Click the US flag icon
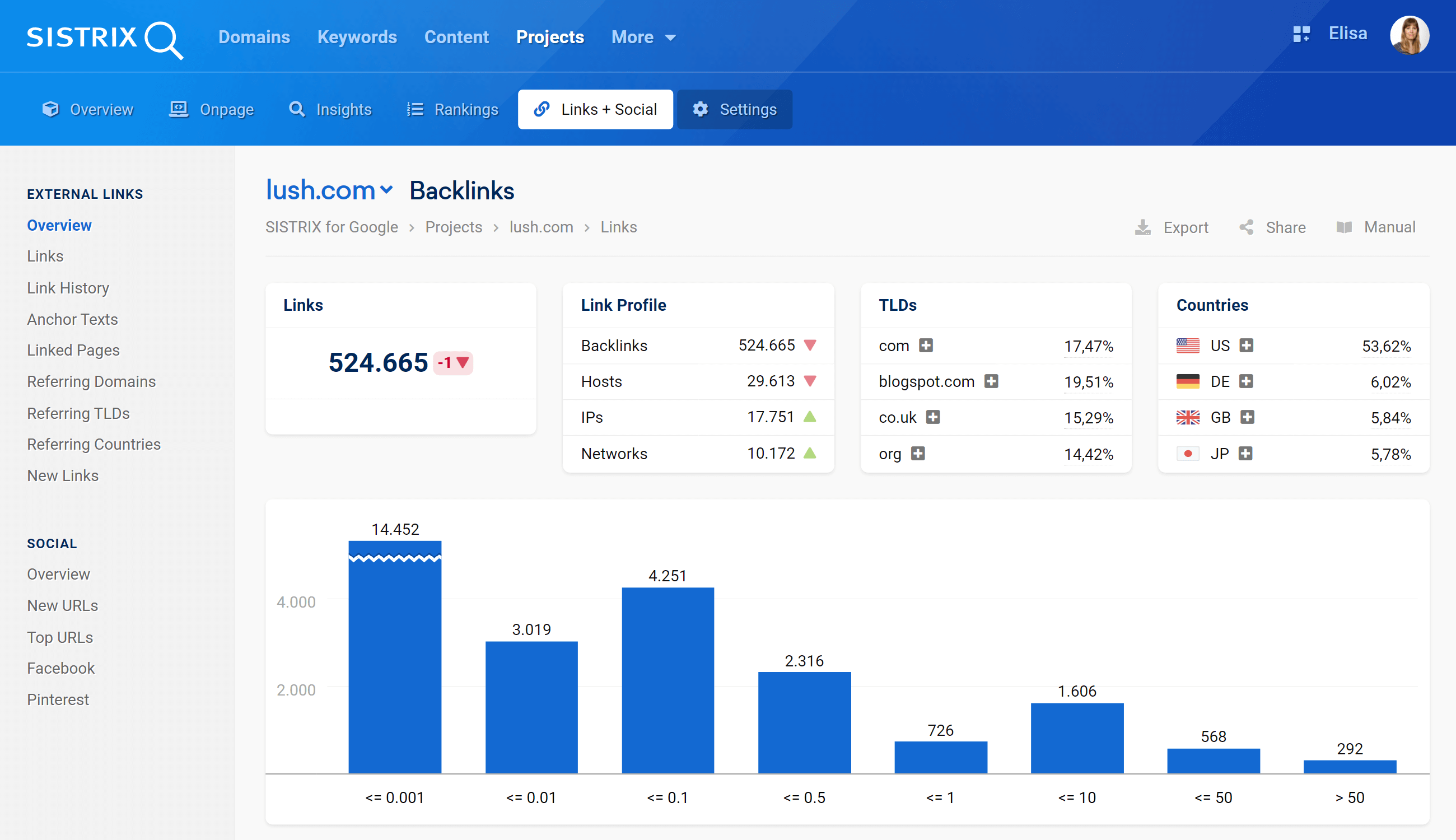Screen dimensions: 1456x840 pyautogui.click(x=1188, y=346)
